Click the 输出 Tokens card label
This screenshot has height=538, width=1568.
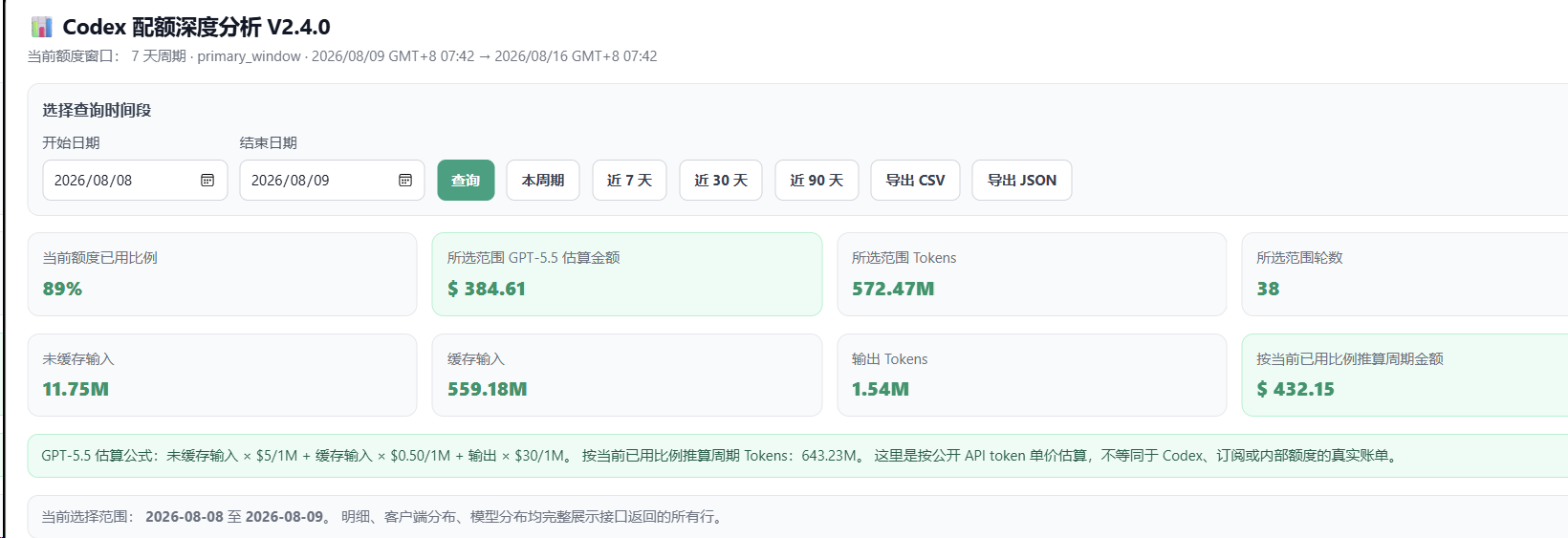tap(890, 359)
